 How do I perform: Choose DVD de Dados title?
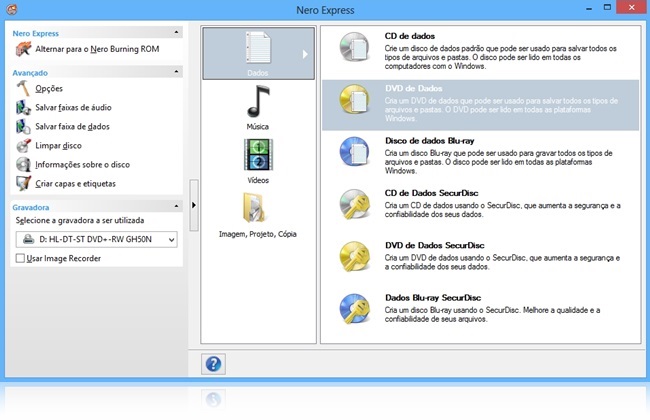click(x=414, y=88)
